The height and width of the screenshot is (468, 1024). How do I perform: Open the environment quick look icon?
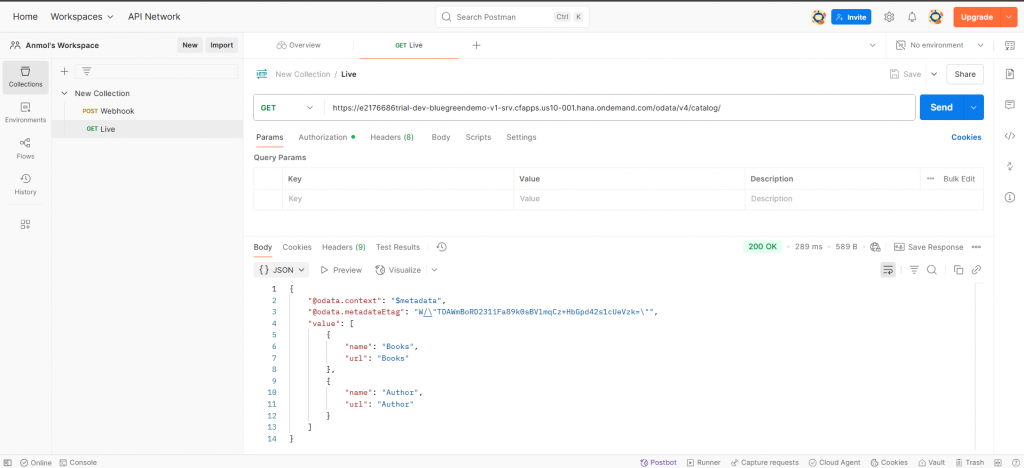tap(1009, 45)
